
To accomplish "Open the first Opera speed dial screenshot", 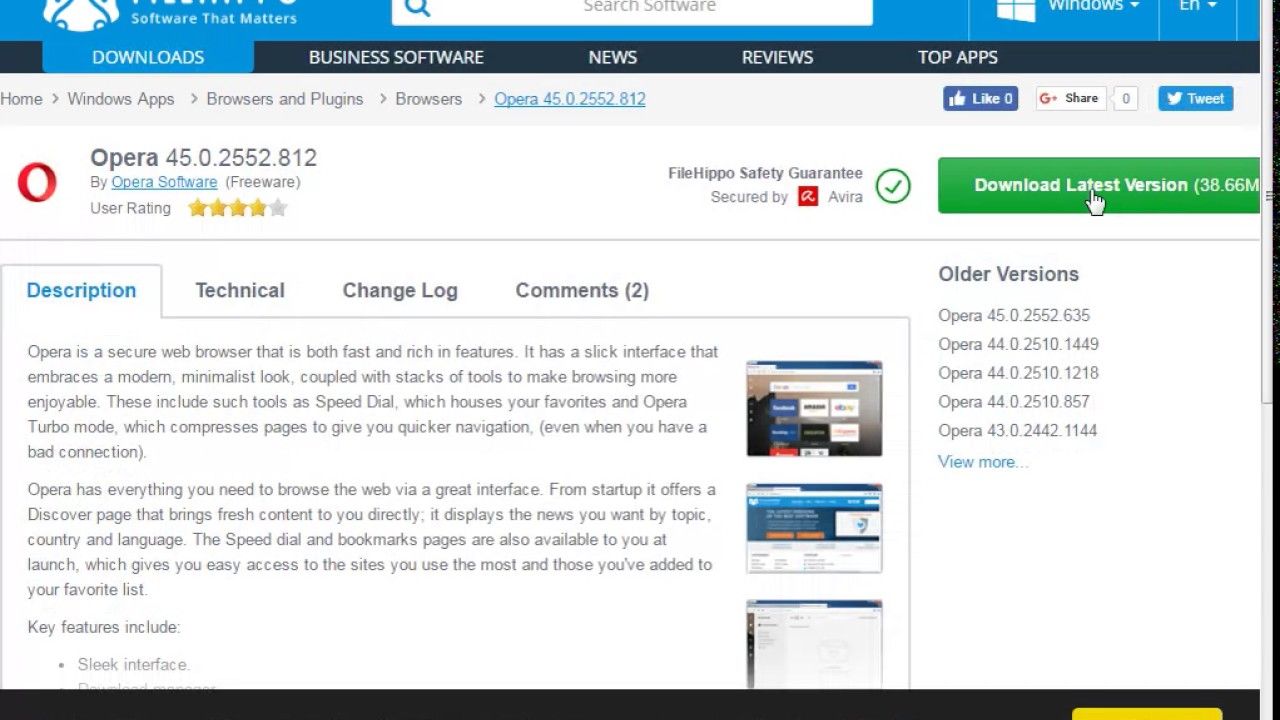I will (x=814, y=408).
